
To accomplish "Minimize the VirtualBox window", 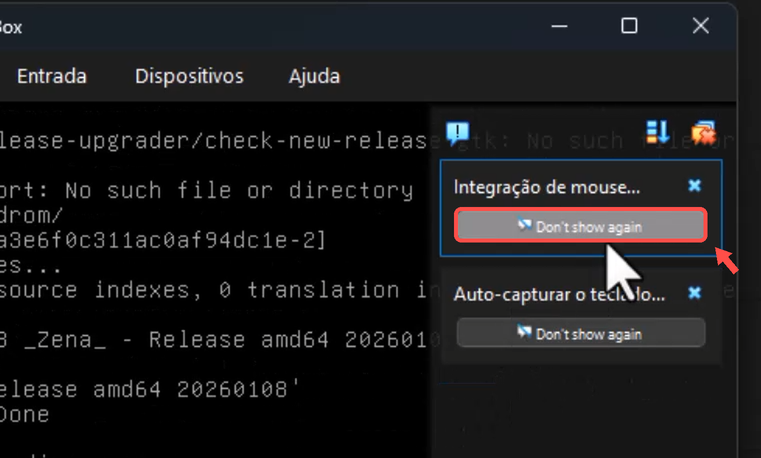I will [x=559, y=26].
